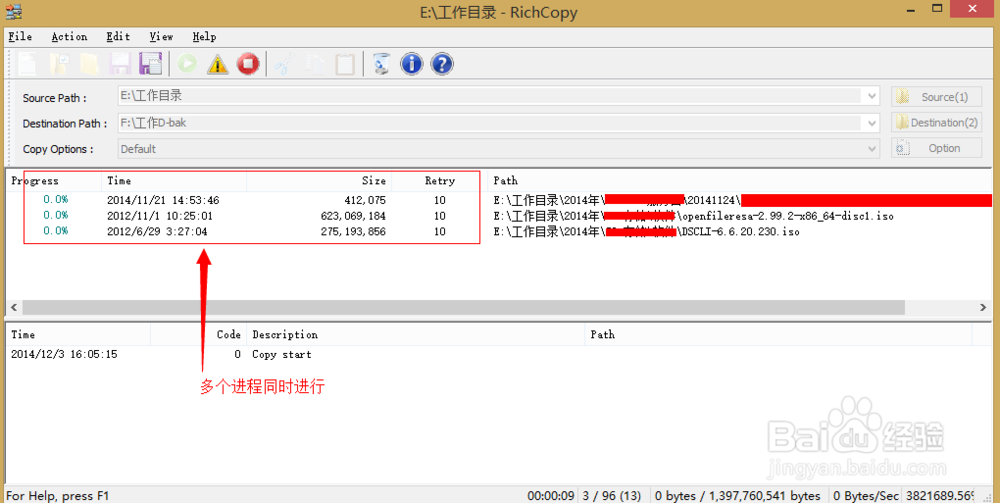Click the size value 275,193,856
Viewport: 1000px width, 503px height.
(353, 231)
